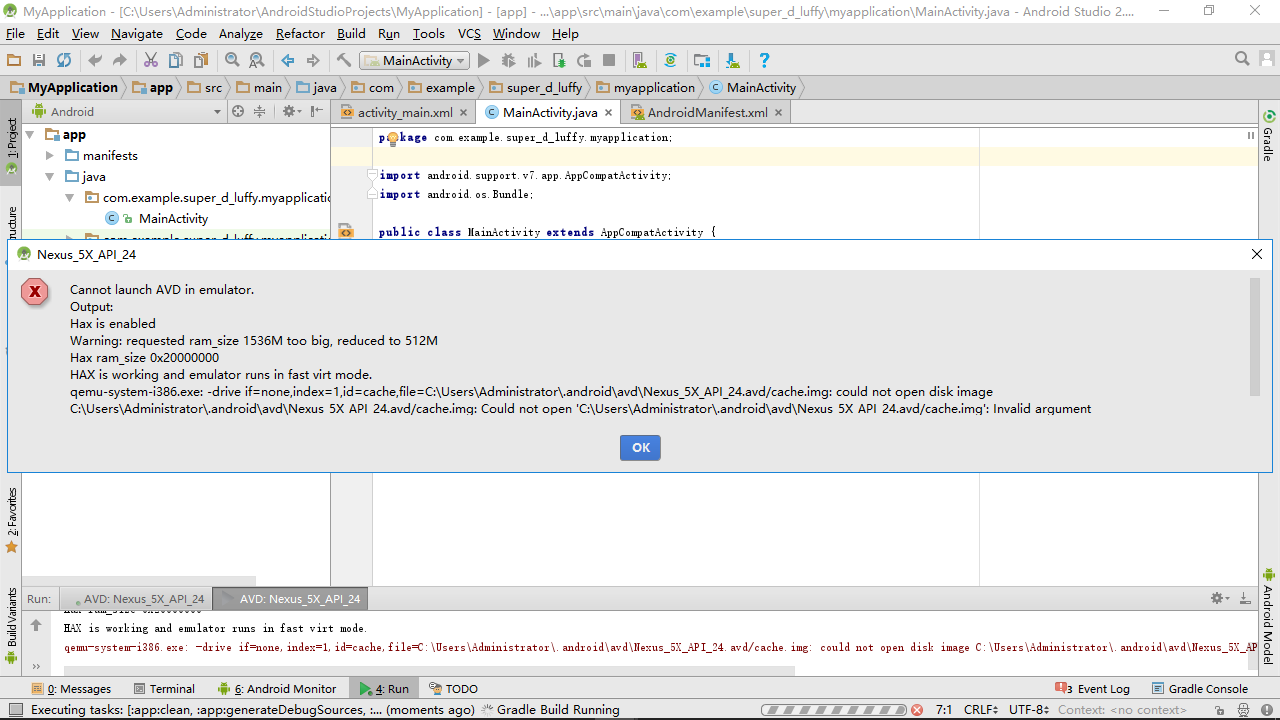Click the collapse all icon in Project panel
The image size is (1280, 720).
(x=260, y=112)
